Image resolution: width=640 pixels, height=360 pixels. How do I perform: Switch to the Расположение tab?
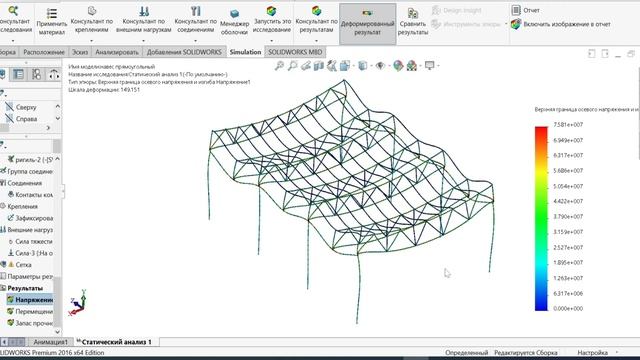(x=44, y=52)
